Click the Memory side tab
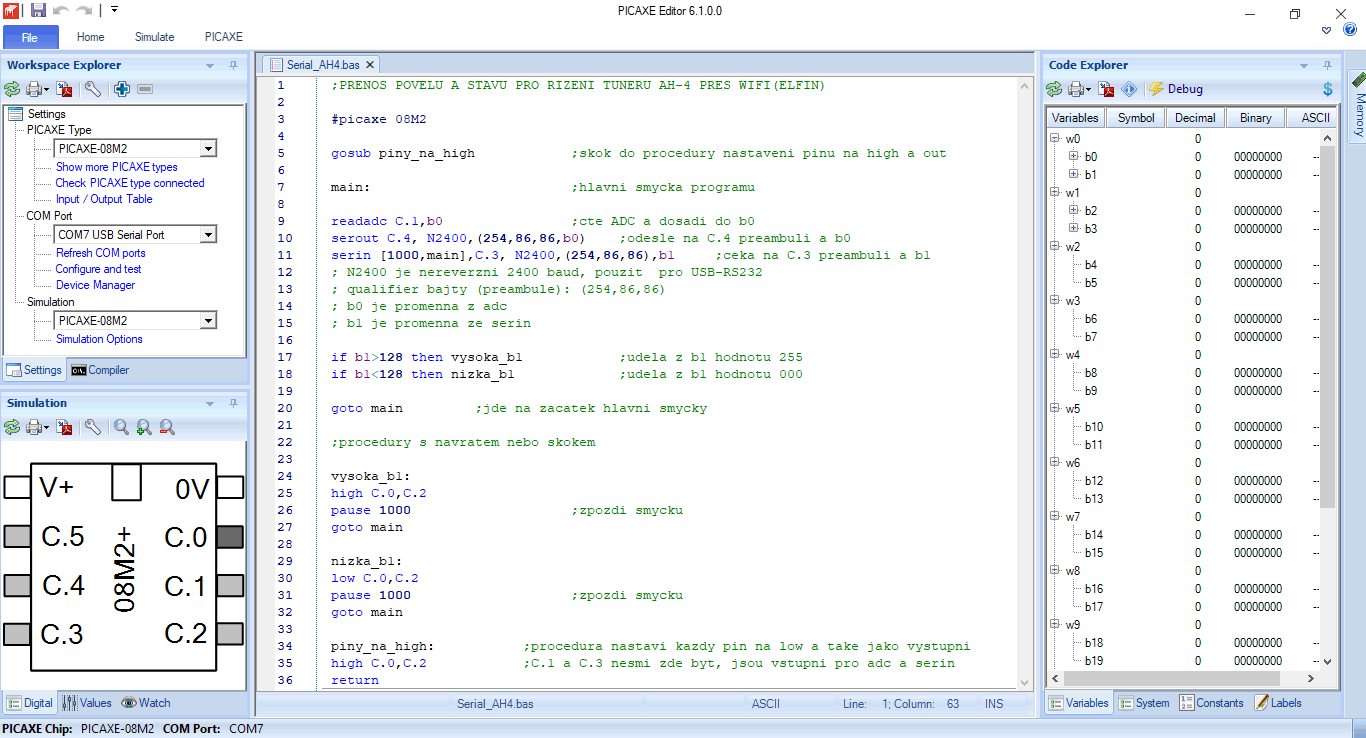Viewport: 1366px width, 738px height. (1358, 107)
